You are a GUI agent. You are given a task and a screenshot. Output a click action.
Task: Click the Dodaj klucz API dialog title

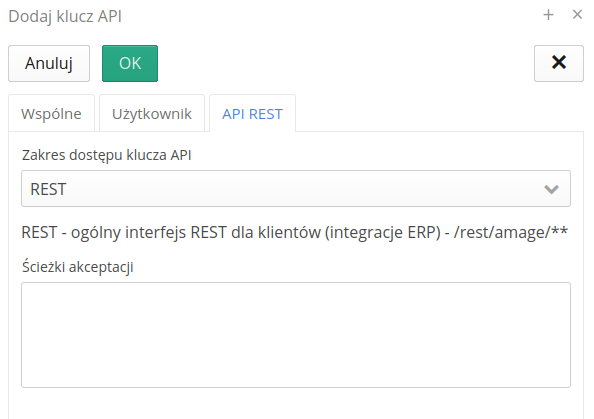tap(65, 17)
